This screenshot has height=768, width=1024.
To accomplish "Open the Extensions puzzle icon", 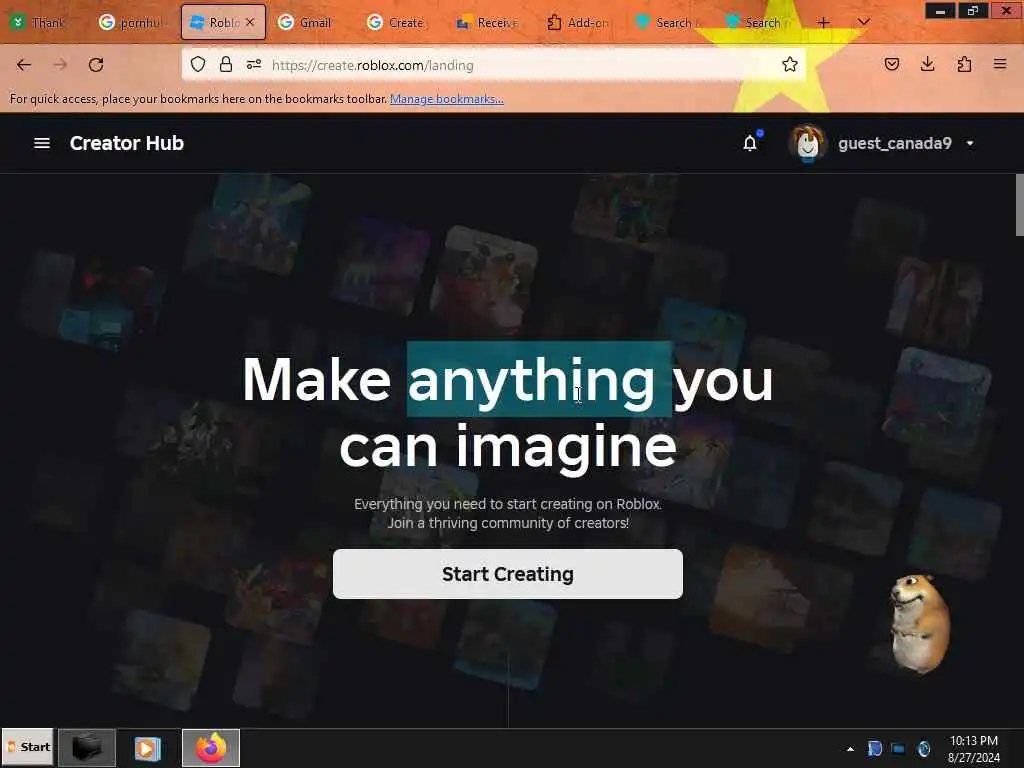I will [x=964, y=64].
